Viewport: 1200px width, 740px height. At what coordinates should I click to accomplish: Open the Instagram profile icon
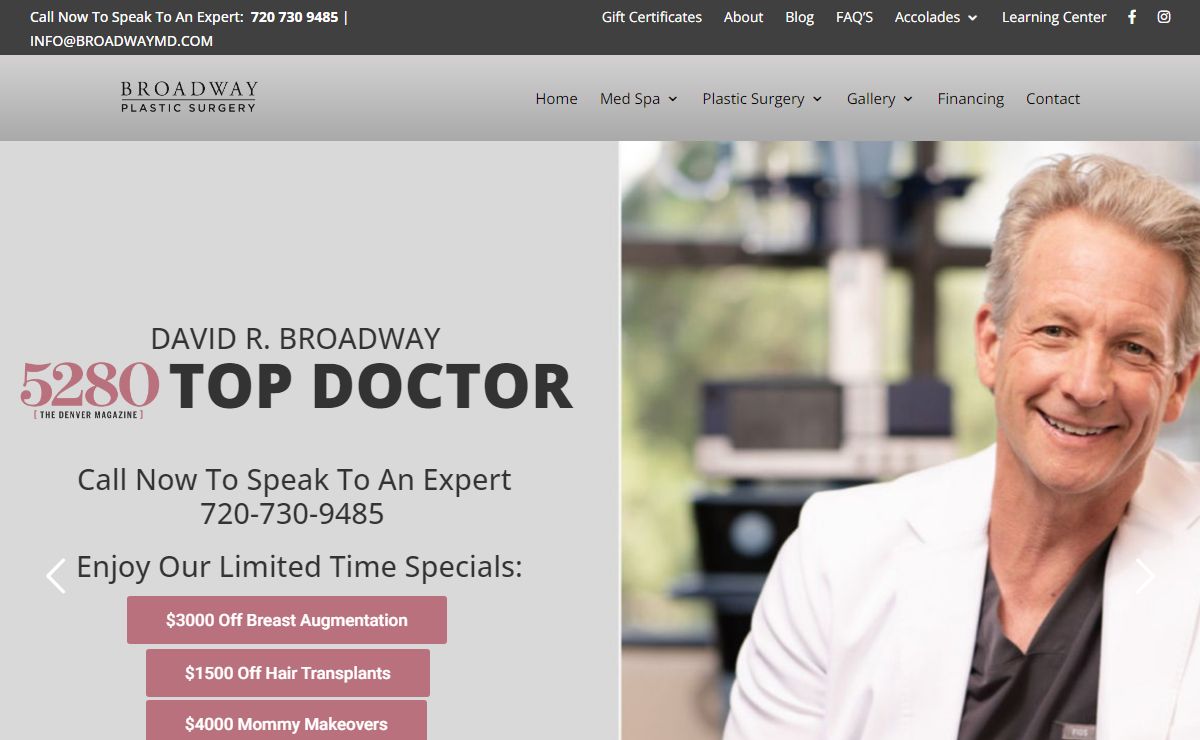1164,17
